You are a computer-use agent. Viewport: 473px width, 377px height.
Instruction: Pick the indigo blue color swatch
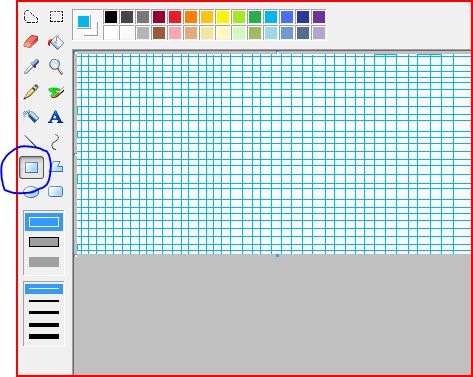(287, 17)
